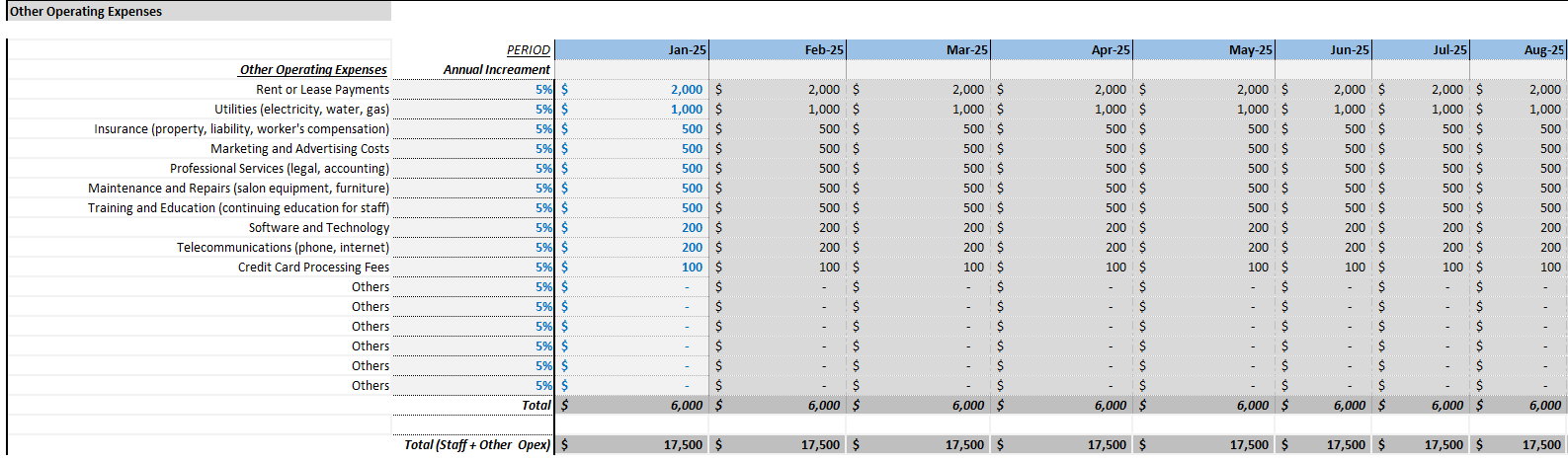
Task: Click the Annual Increament header
Action: tap(497, 69)
